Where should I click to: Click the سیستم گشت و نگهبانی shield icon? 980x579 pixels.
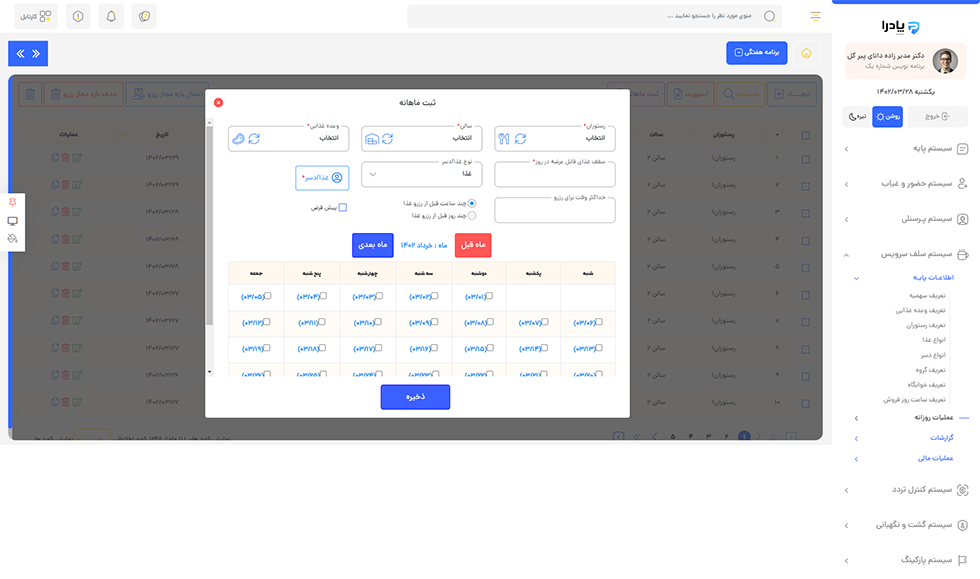point(962,525)
